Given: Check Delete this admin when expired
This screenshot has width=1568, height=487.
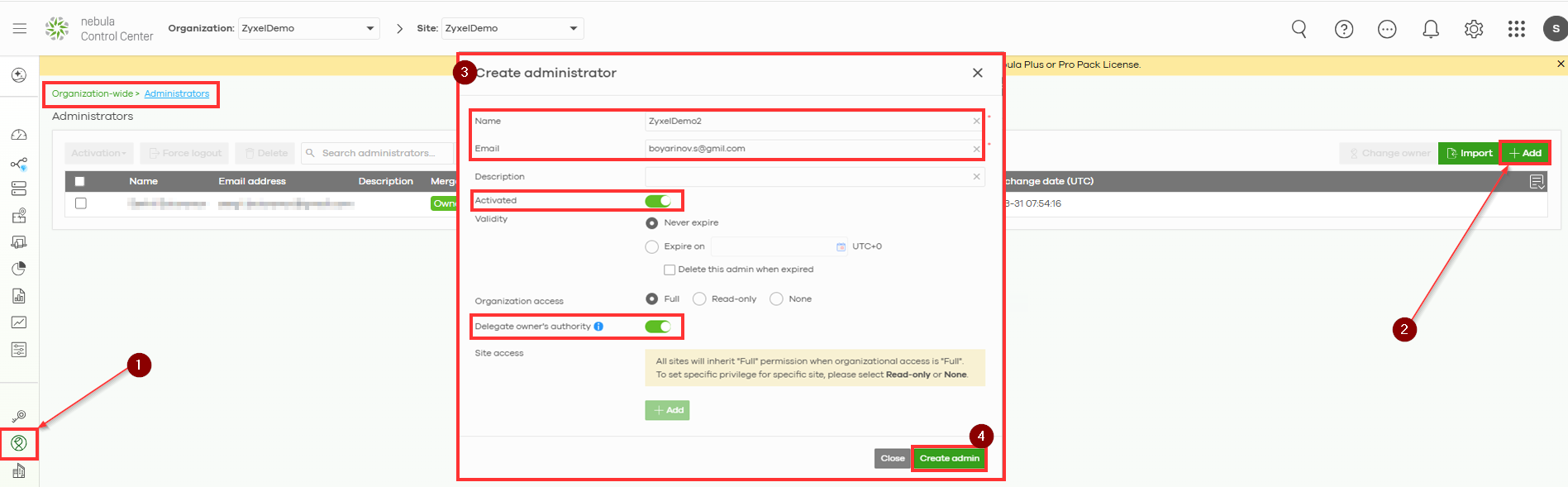Looking at the screenshot, I should (x=670, y=270).
